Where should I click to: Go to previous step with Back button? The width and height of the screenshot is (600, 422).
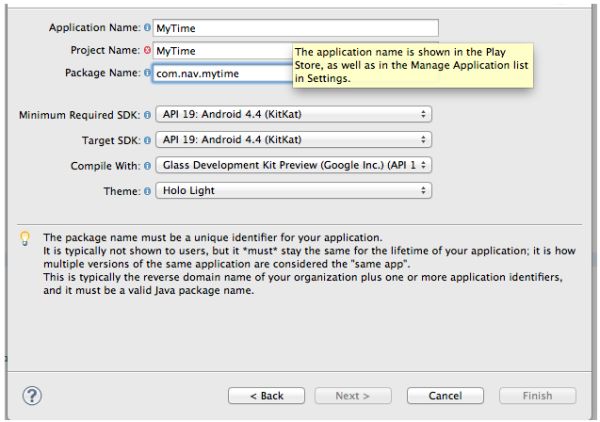click(266, 396)
